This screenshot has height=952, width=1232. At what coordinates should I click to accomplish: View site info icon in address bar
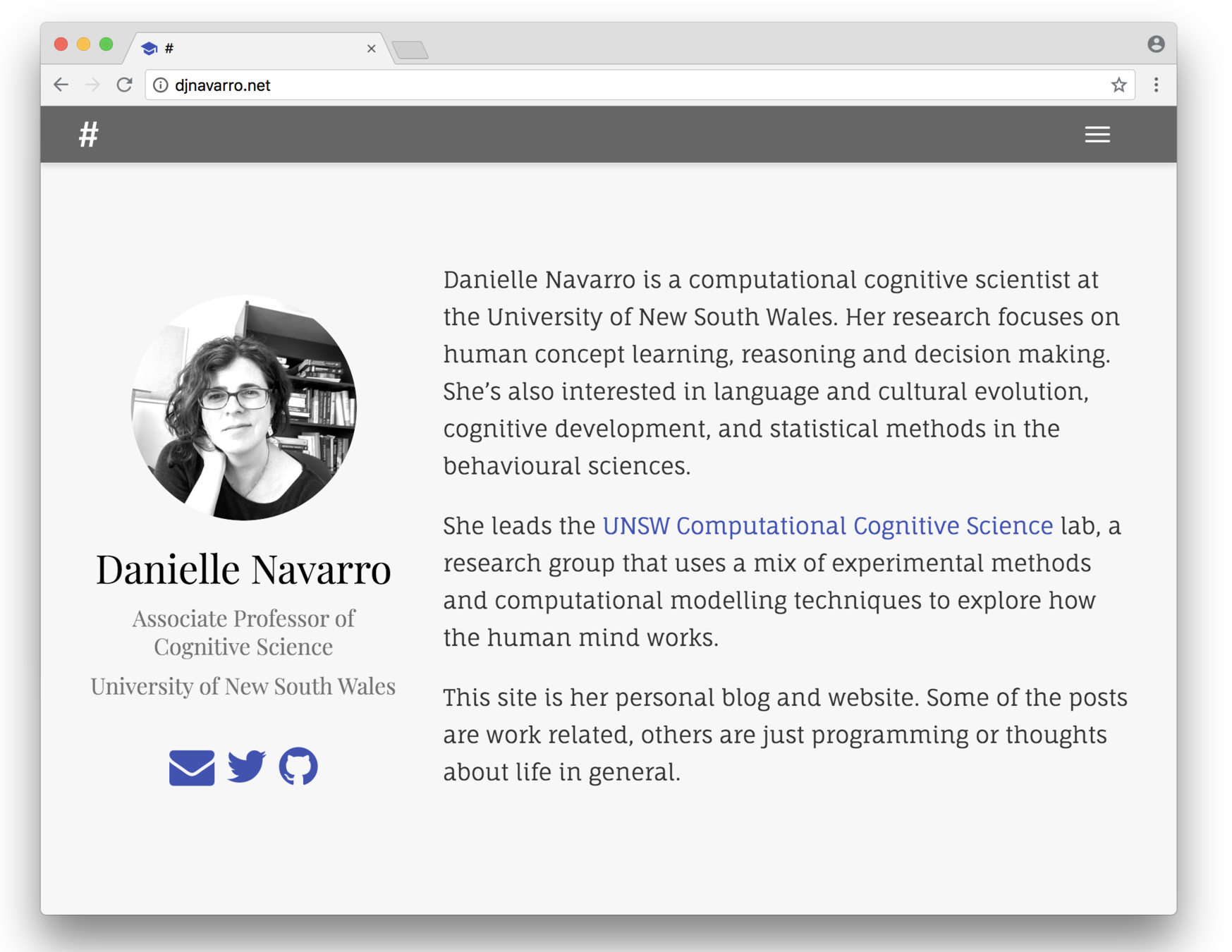click(x=161, y=85)
